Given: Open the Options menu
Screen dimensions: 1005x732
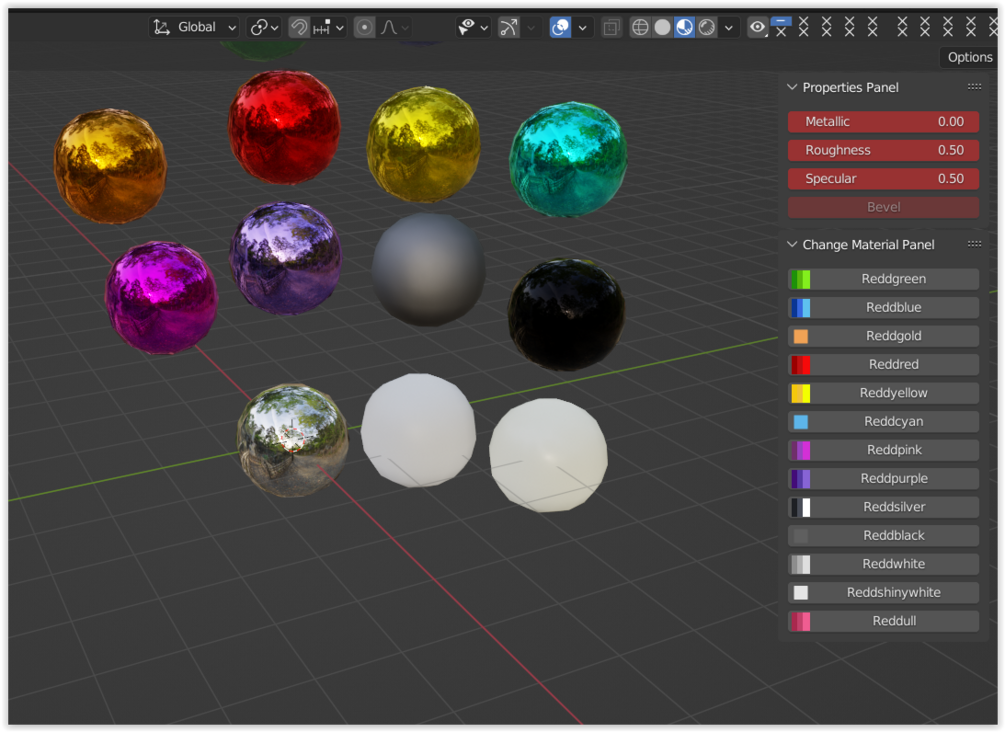Looking at the screenshot, I should [969, 57].
